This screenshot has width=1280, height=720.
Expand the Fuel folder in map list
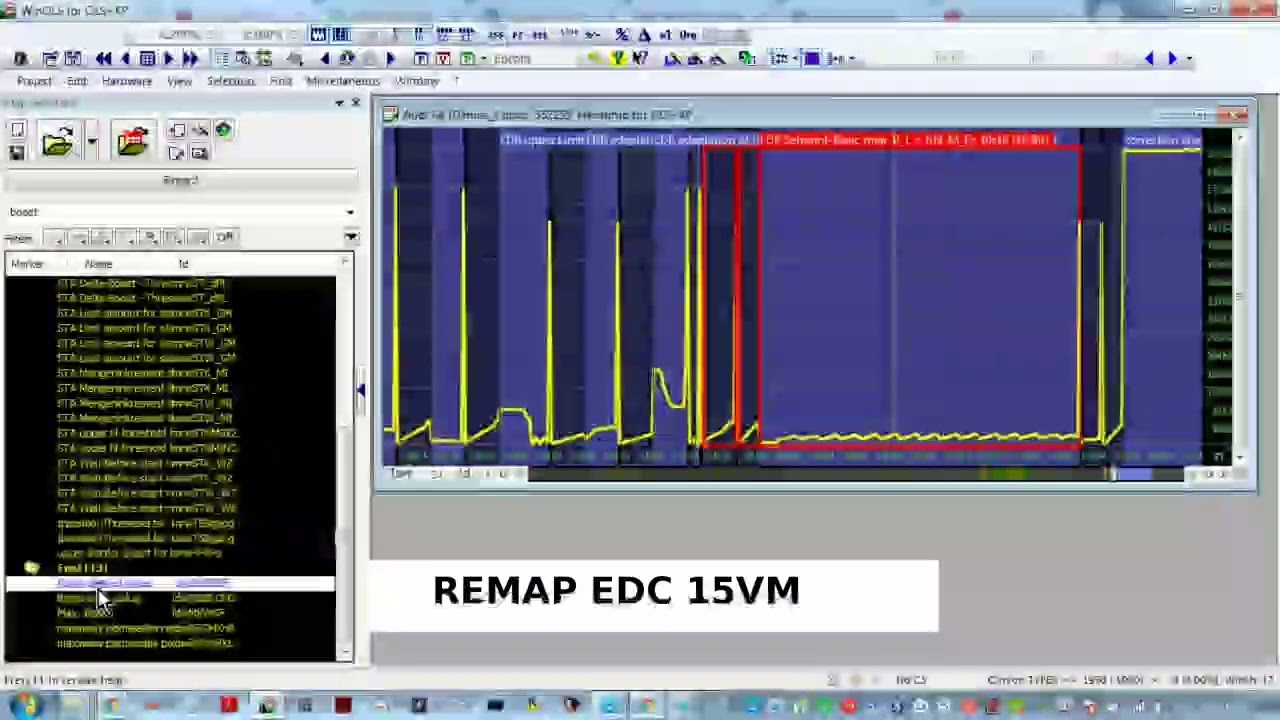(x=32, y=568)
